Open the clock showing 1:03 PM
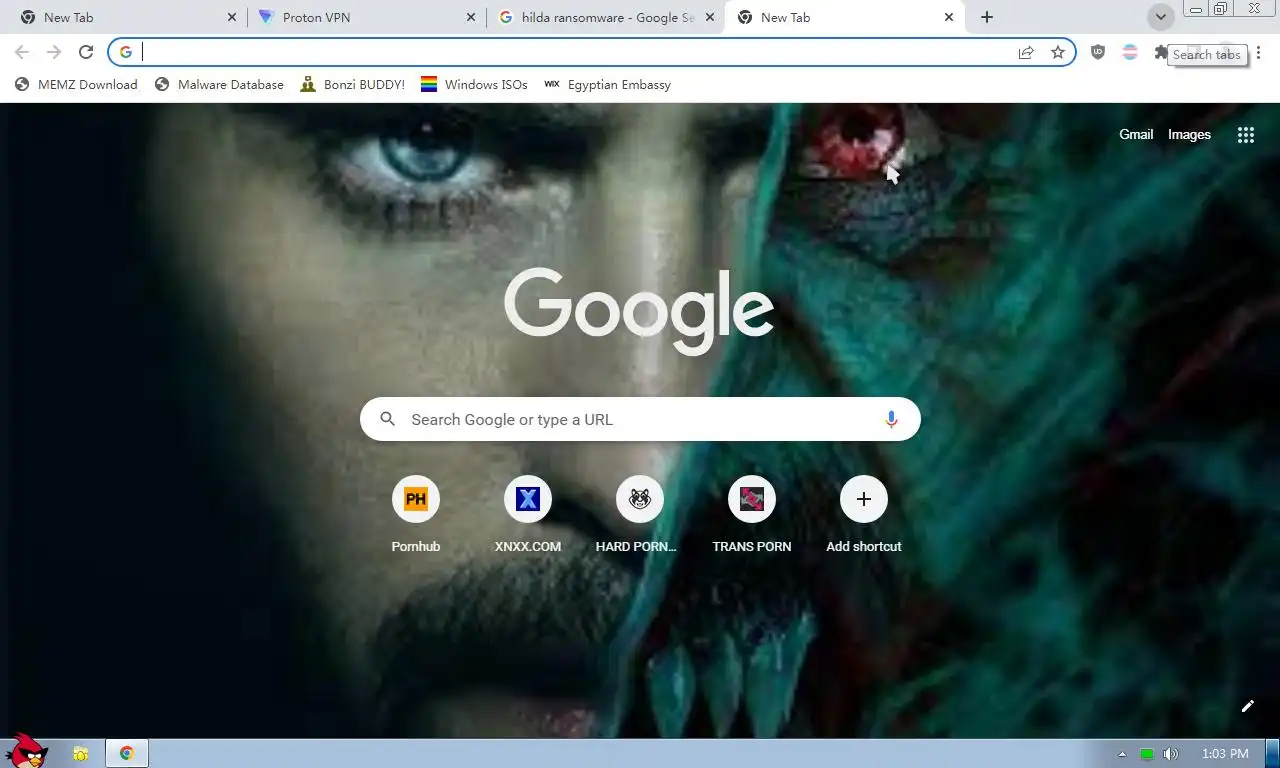Screen dimensions: 1280x768 [1225, 754]
